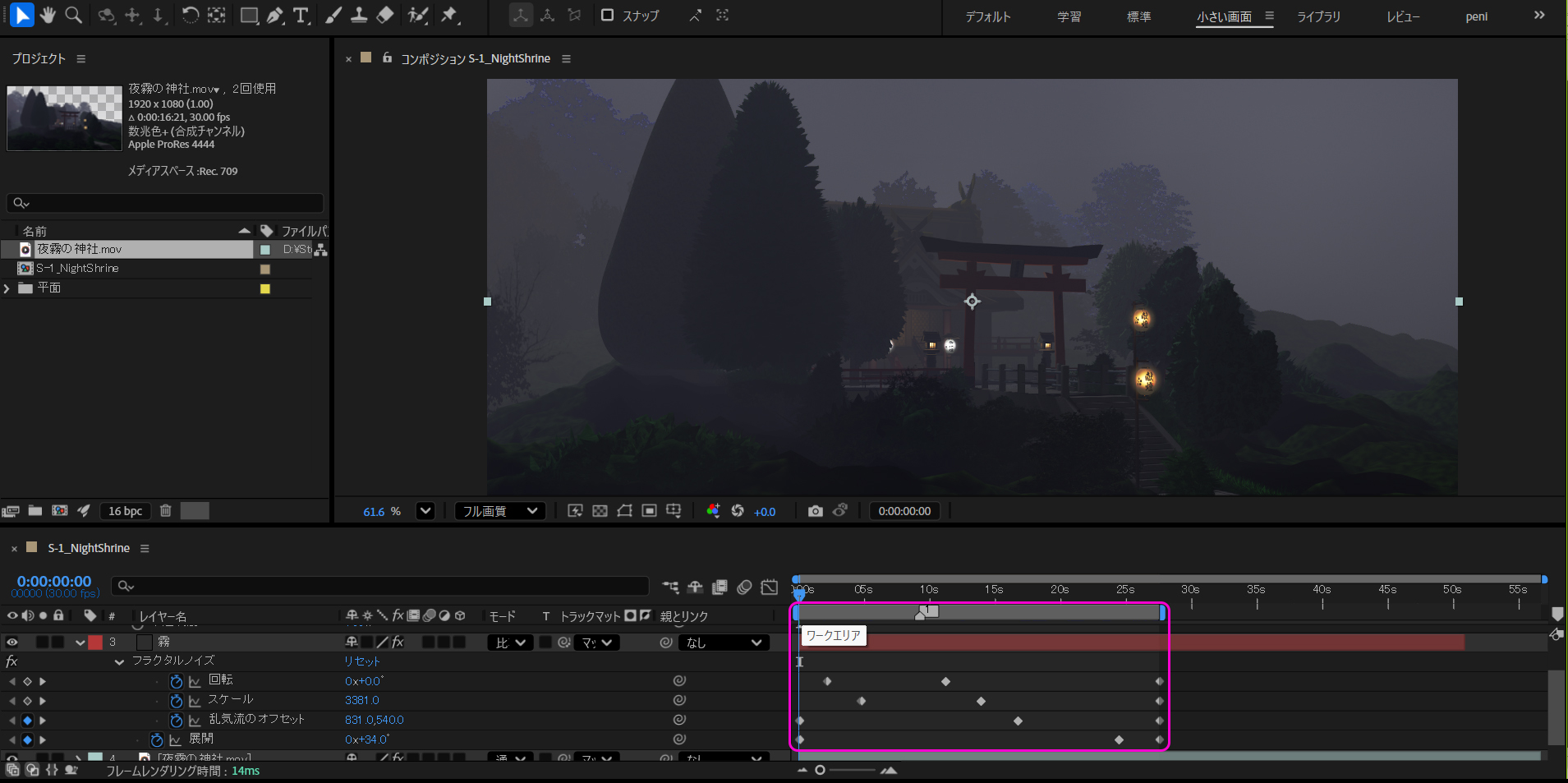The height and width of the screenshot is (783, 1568).
Task: Select the Type text tool
Action: 301,15
